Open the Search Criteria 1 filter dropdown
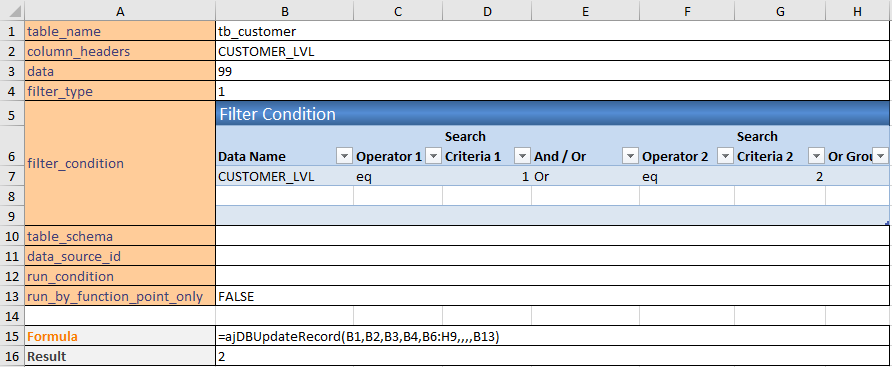Image resolution: width=892 pixels, height=367 pixels. click(x=522, y=156)
